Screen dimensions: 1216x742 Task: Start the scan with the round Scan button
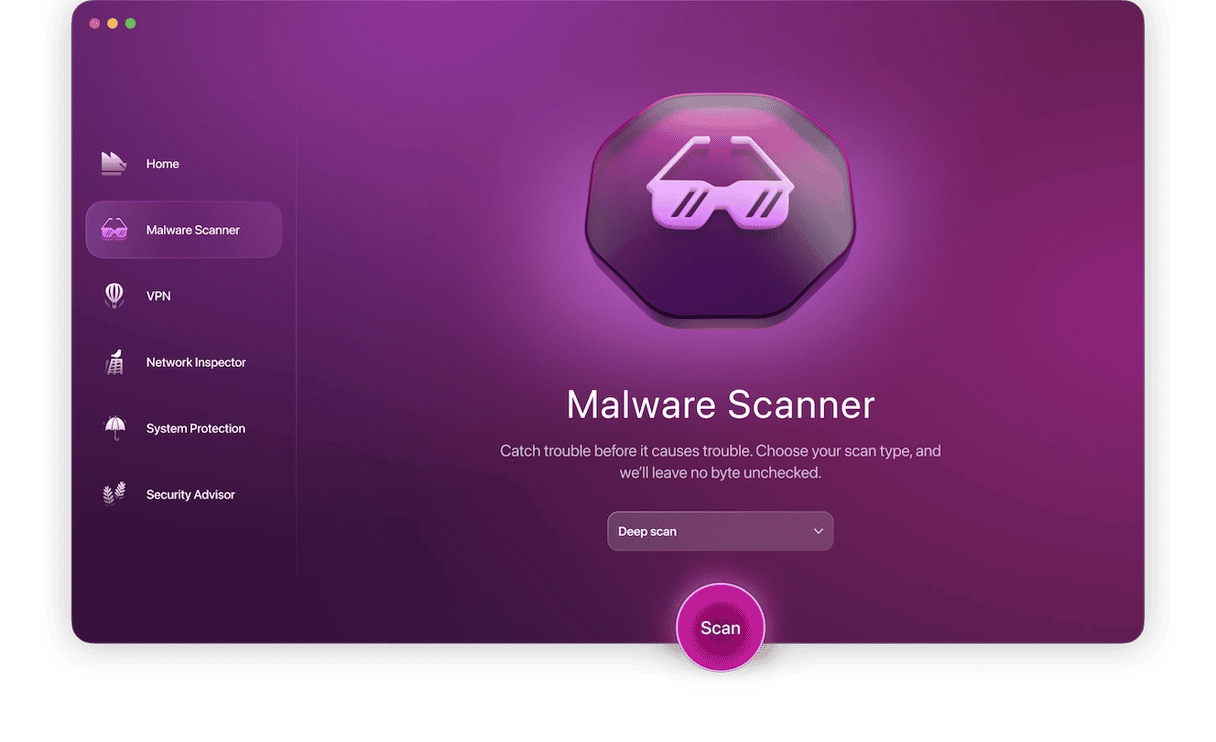click(x=720, y=628)
